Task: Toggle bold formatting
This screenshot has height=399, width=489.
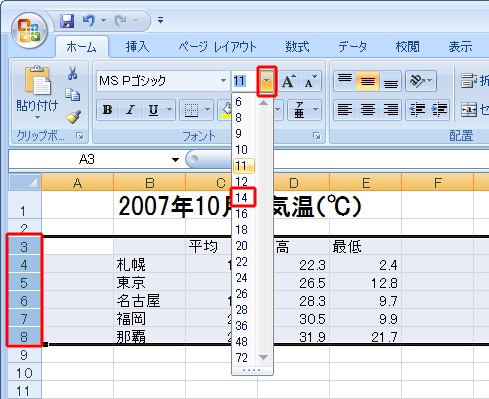Action: tap(108, 110)
